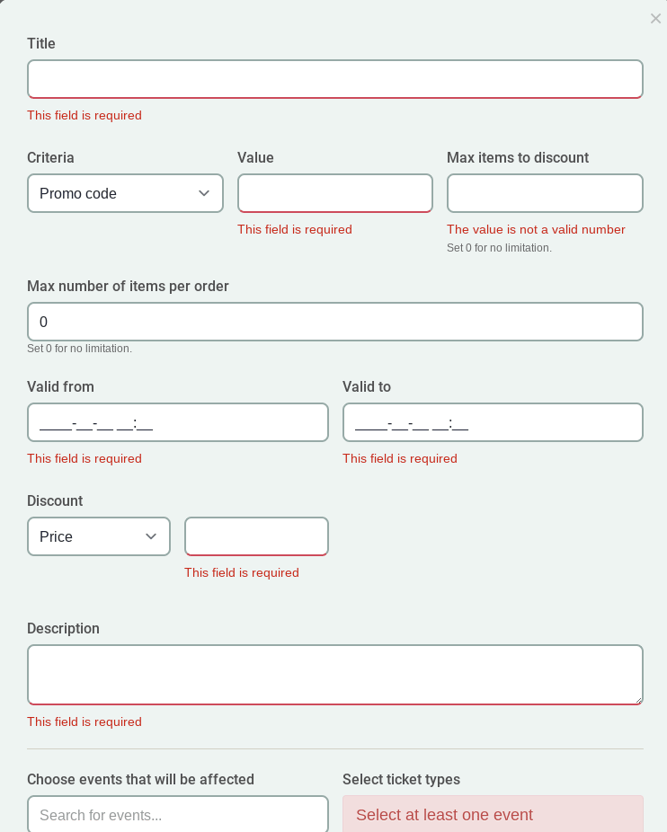This screenshot has width=667, height=832.
Task: Click the 'Valid from' label
Action: [x=61, y=387]
